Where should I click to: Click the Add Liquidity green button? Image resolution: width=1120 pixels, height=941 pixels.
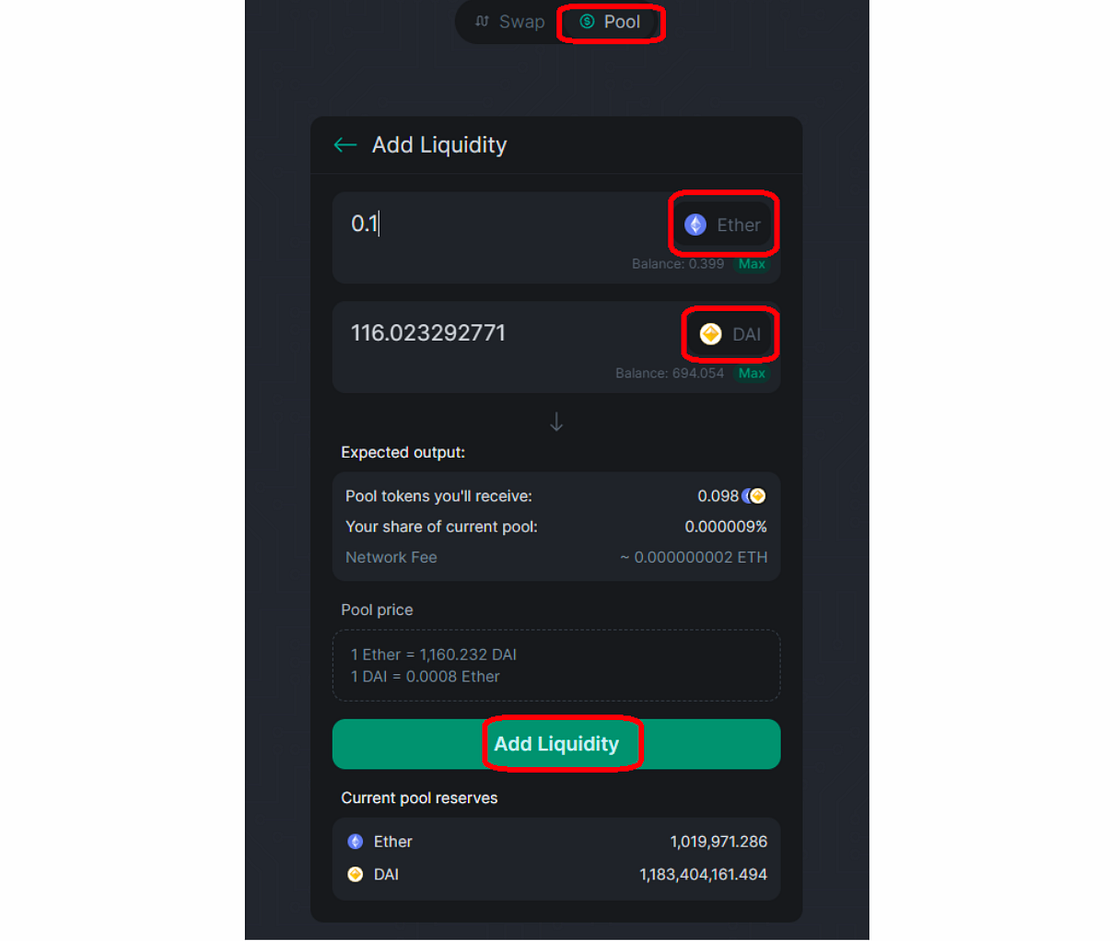click(556, 744)
